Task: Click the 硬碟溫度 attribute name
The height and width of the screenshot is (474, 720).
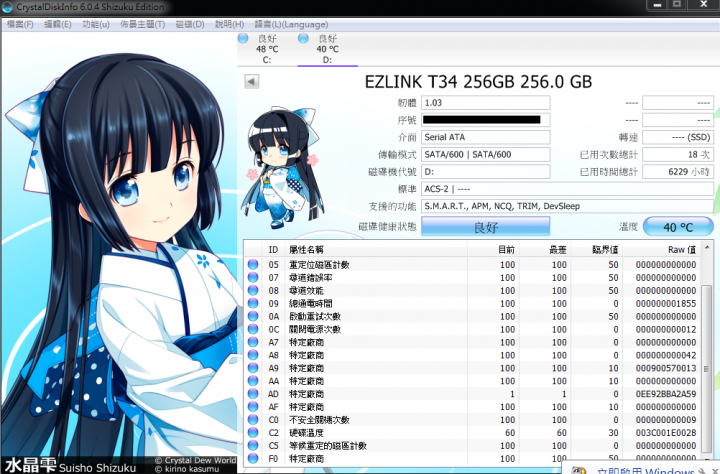Action: [x=306, y=433]
